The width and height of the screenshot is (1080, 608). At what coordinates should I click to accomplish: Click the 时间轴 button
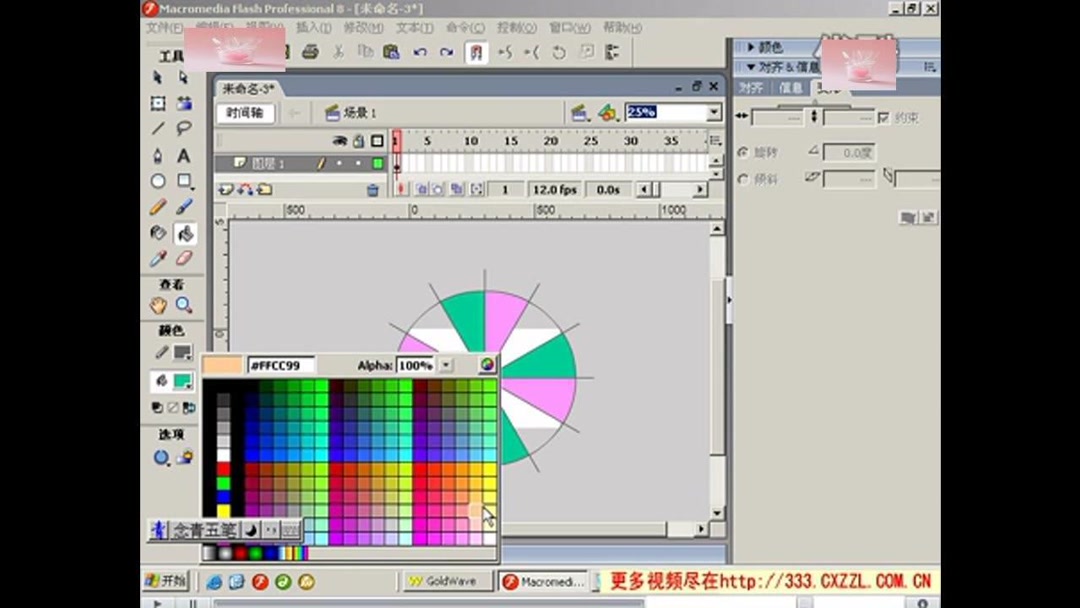245,113
